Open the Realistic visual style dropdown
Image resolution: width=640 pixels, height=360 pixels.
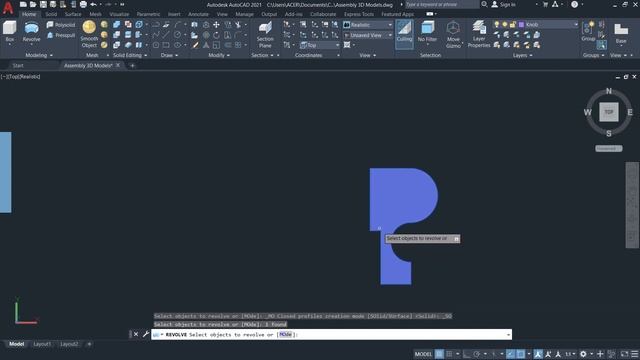[368, 25]
